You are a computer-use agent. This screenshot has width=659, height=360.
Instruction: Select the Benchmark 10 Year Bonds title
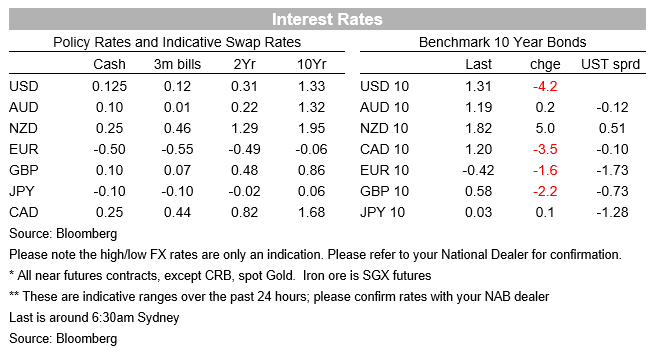click(502, 42)
